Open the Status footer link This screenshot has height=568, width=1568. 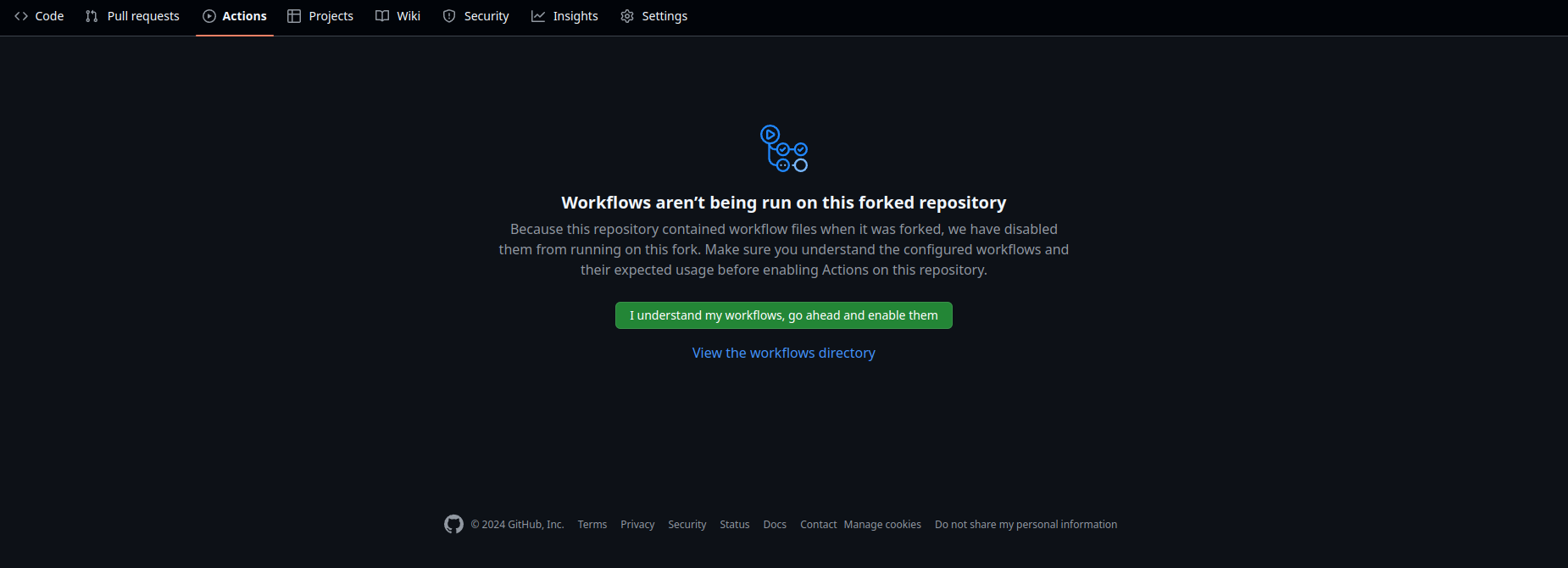[x=735, y=525]
